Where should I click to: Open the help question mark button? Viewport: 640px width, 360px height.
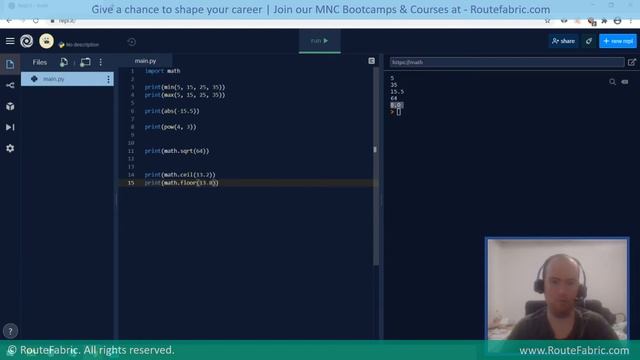point(10,331)
